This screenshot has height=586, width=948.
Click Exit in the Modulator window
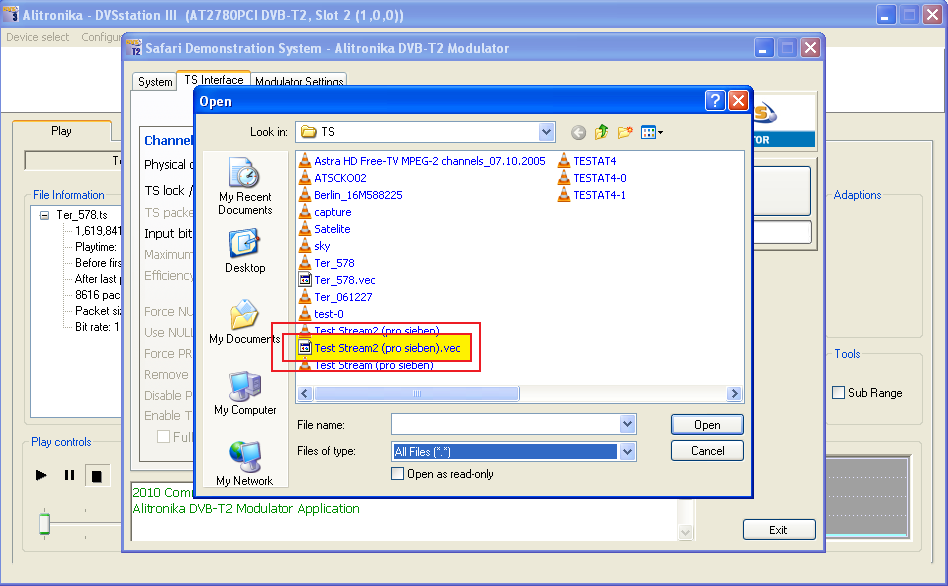tap(779, 530)
